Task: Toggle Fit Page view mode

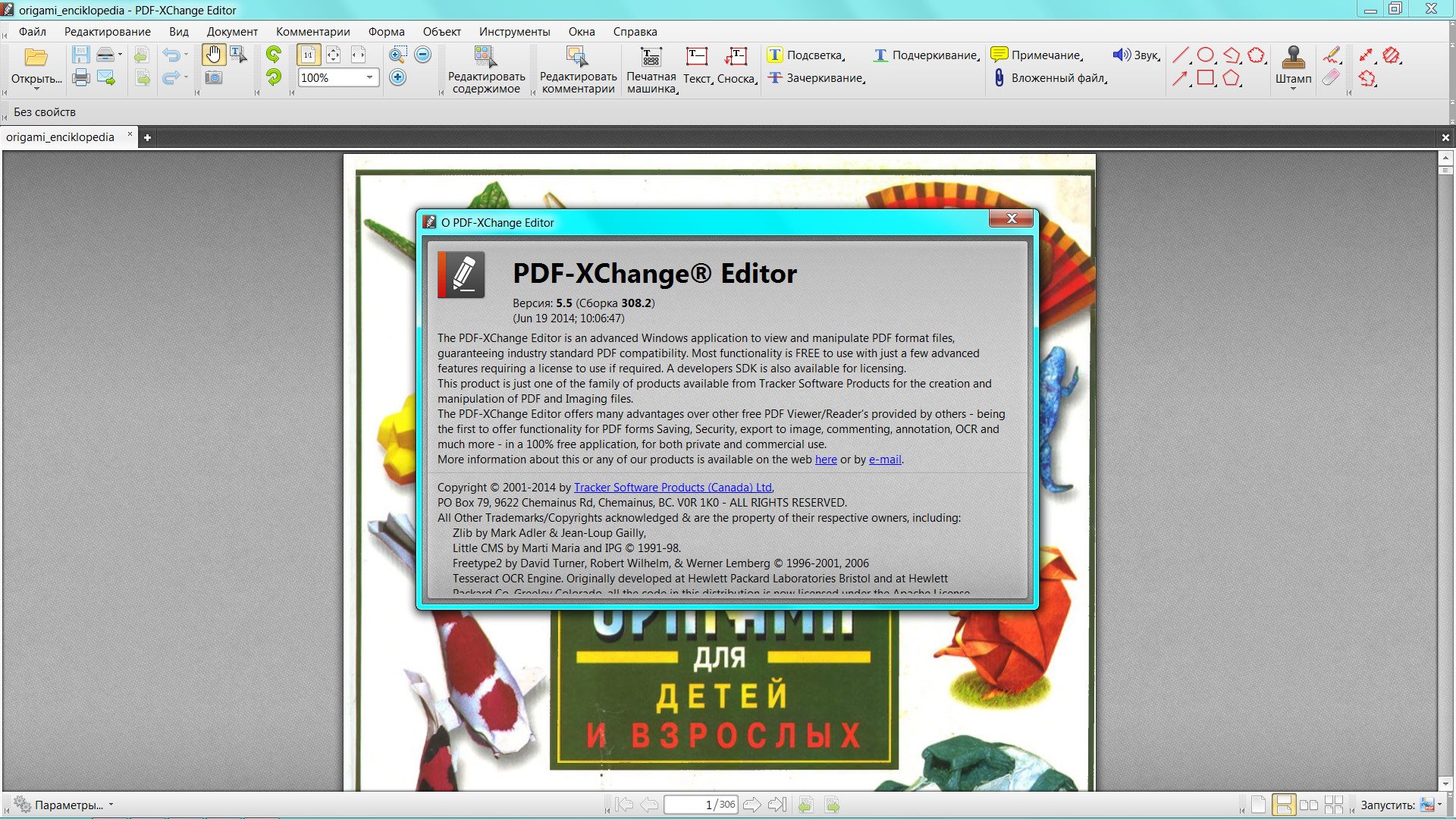Action: pos(333,55)
